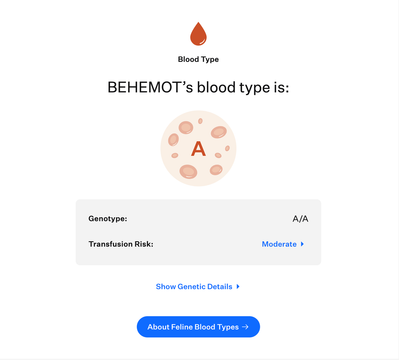Screen dimensions: 399x360
Task: Select the Blood Type label under drop
Action: click(x=198, y=59)
